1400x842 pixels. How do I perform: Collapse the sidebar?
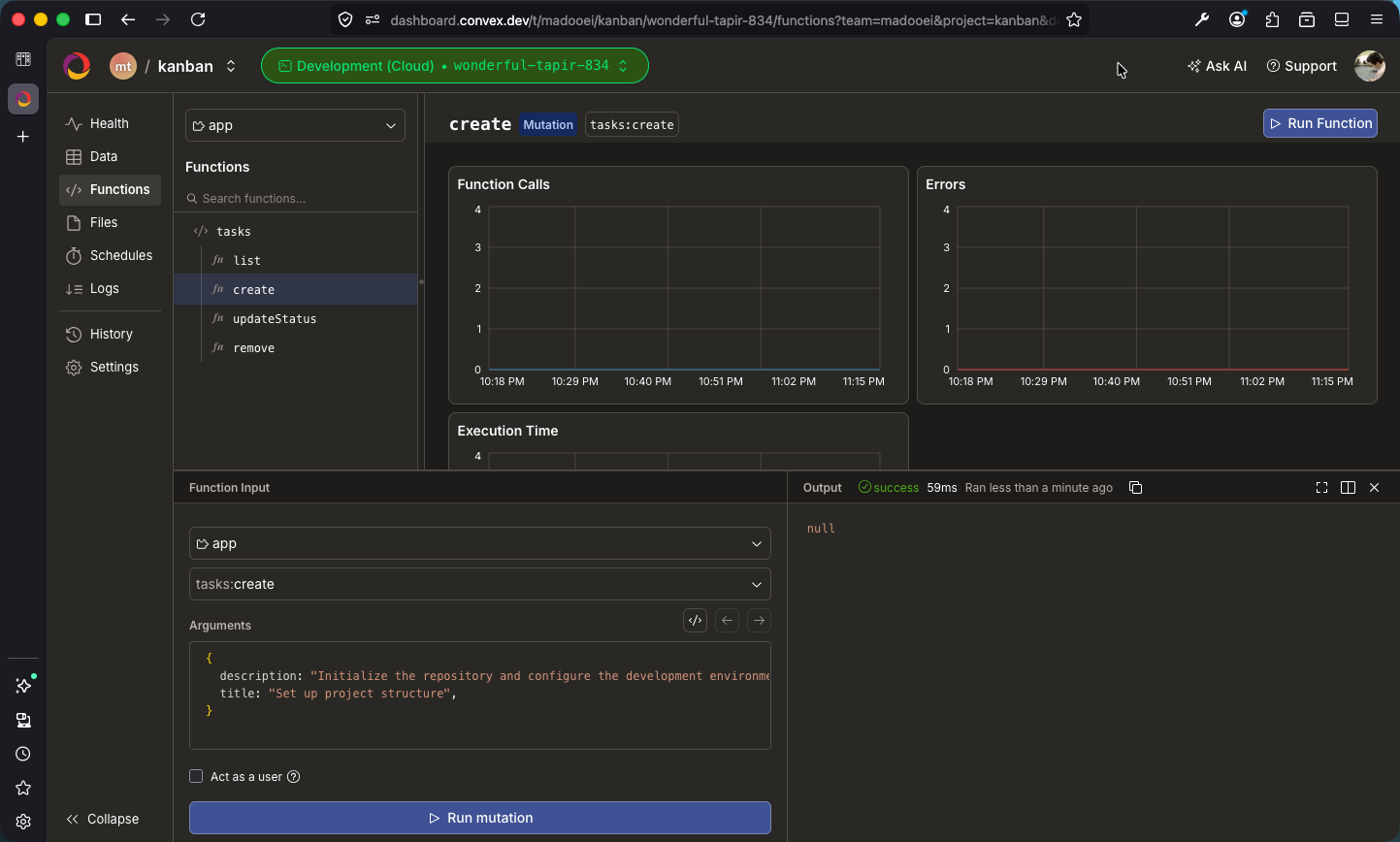coord(103,819)
